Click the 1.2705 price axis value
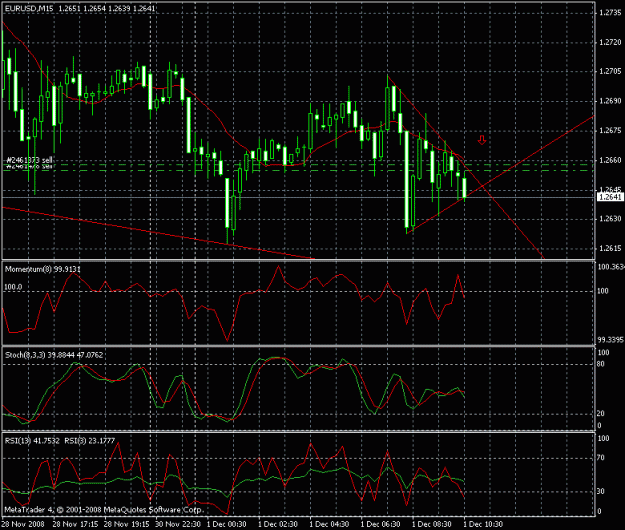The height and width of the screenshot is (530, 625). [610, 71]
